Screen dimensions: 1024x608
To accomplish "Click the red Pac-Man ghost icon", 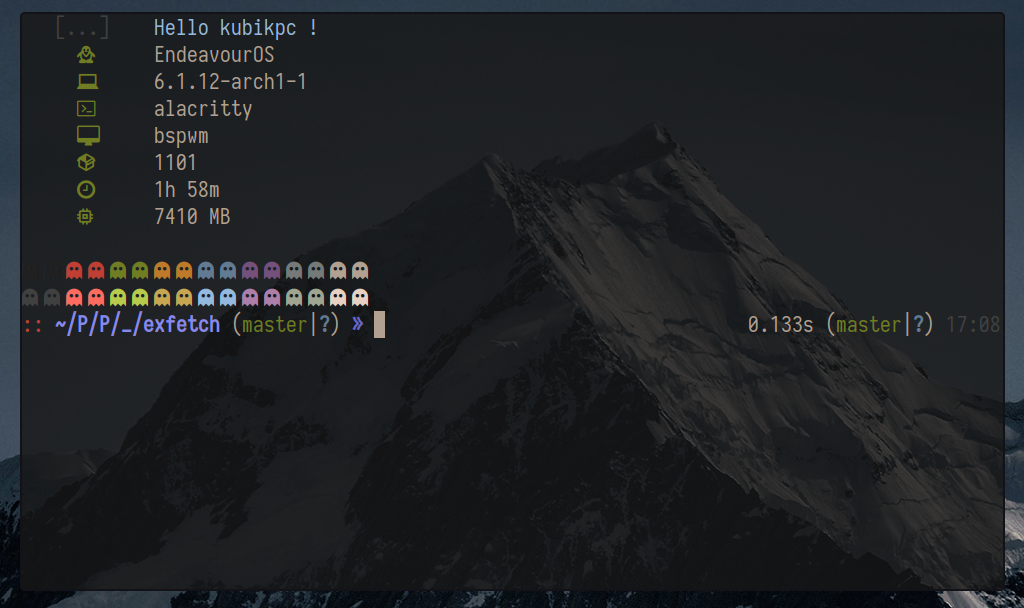I will click(x=75, y=269).
